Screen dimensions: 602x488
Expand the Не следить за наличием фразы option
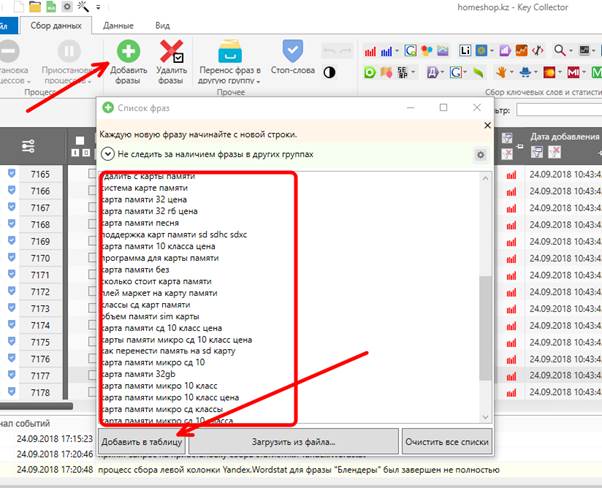point(108,155)
